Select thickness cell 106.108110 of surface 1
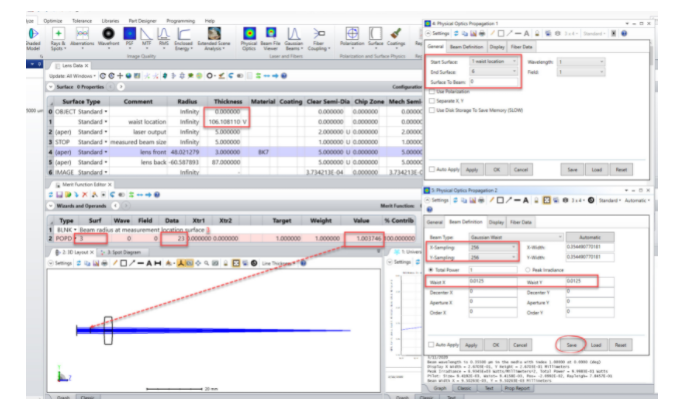674x410 pixels. pyautogui.click(x=228, y=122)
